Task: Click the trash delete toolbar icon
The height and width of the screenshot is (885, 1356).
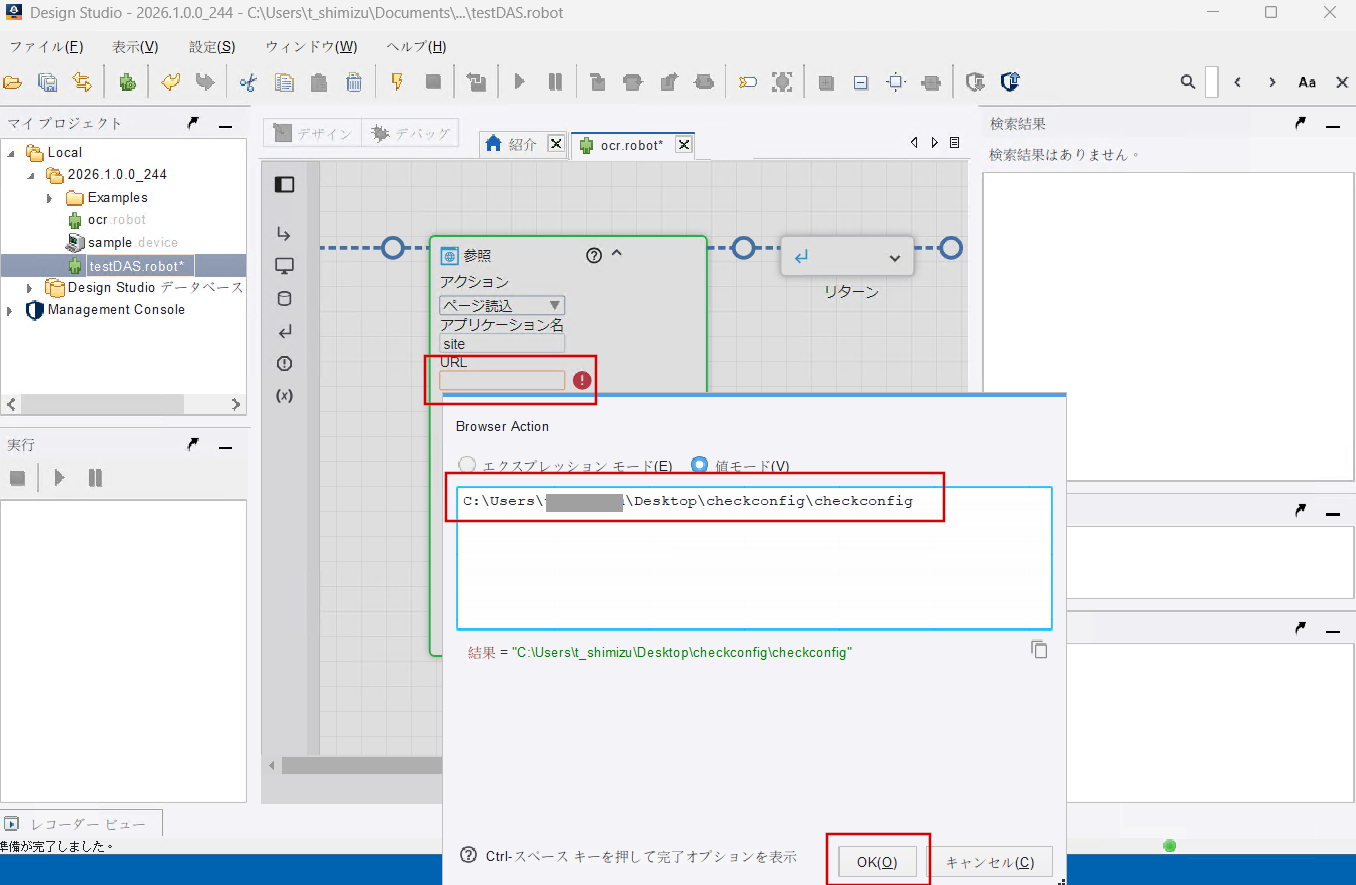Action: point(354,82)
